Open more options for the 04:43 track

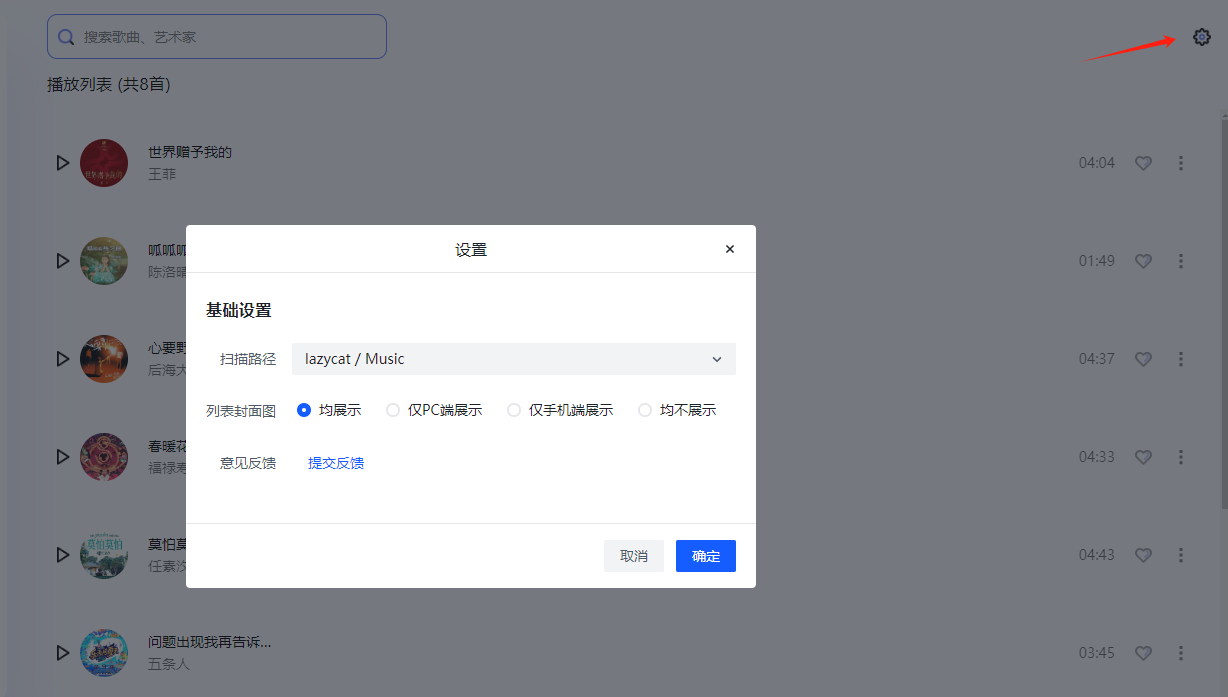(1181, 555)
